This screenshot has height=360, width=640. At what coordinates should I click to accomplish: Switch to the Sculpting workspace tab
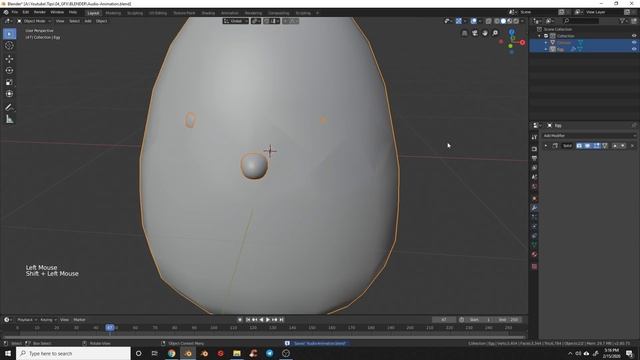[x=135, y=13]
